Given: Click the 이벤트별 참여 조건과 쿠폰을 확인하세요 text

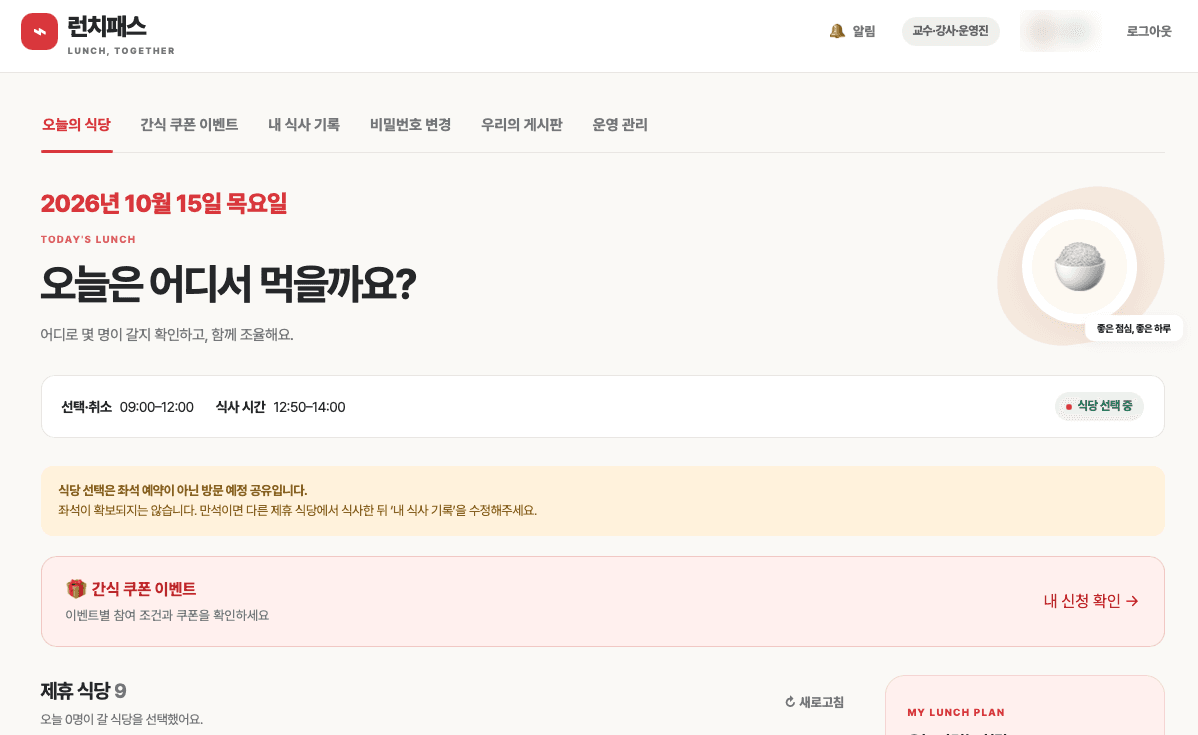Looking at the screenshot, I should pos(167,615).
